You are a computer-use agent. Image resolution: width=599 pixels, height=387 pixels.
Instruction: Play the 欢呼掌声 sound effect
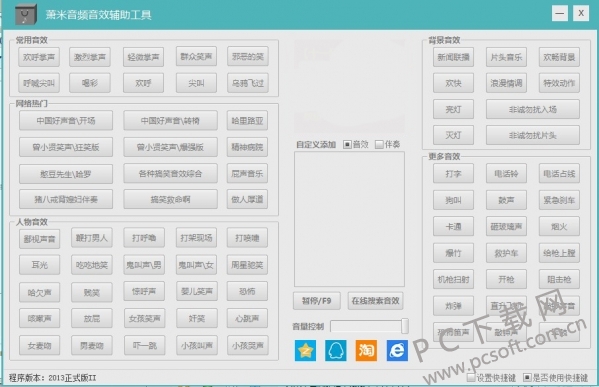[39, 57]
